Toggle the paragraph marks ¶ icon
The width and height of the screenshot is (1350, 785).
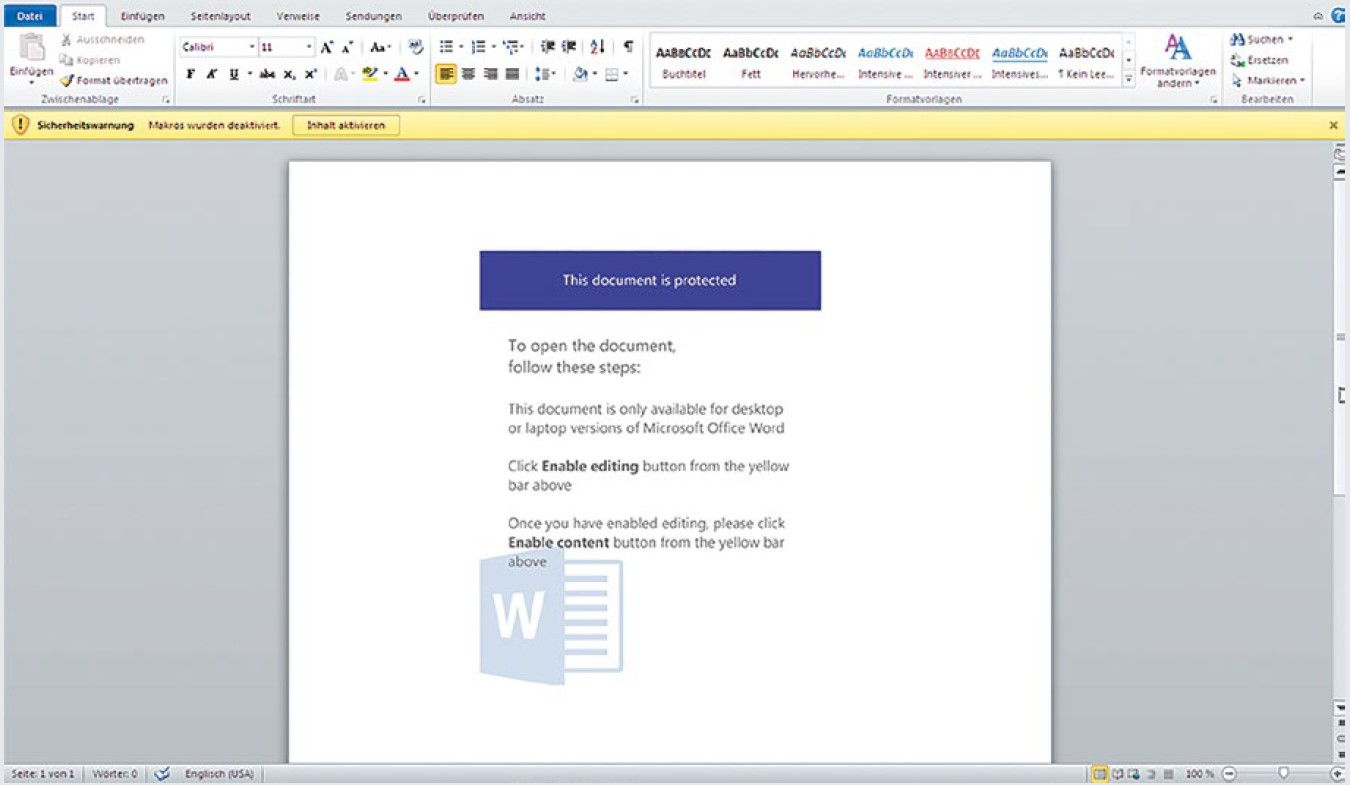627,47
